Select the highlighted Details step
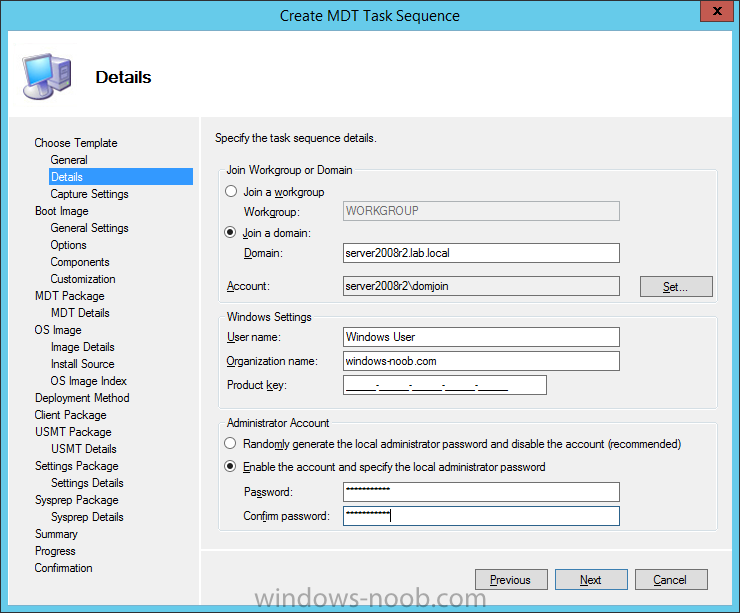The image size is (740, 613). pyautogui.click(x=121, y=176)
